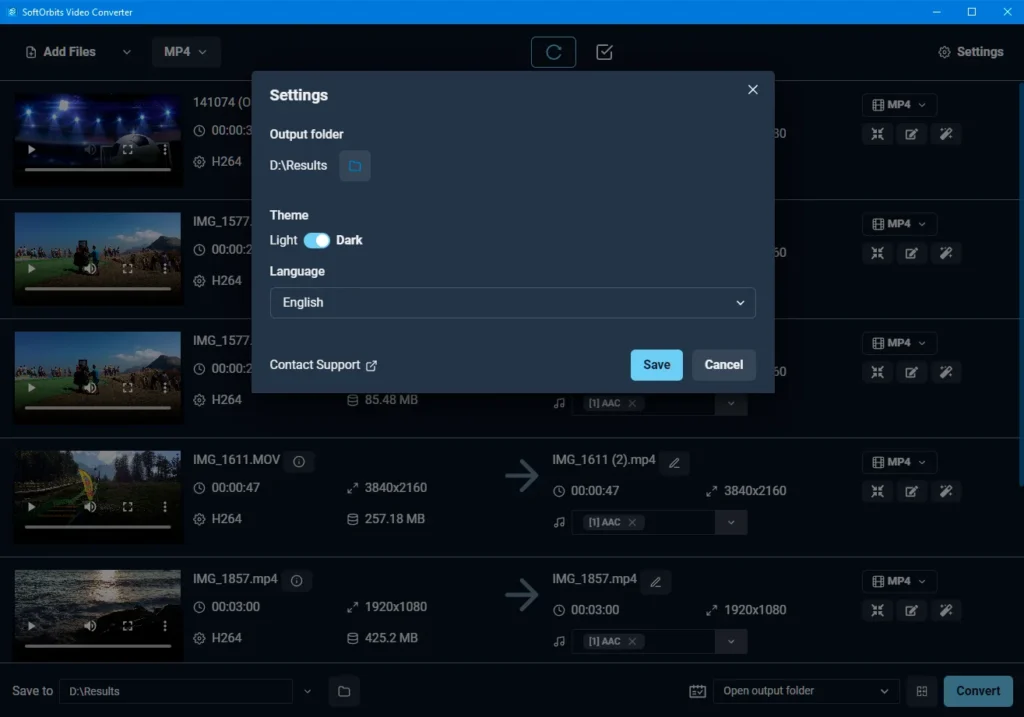1024x717 pixels.
Task: Open the Language dropdown in Settings
Action: click(512, 302)
